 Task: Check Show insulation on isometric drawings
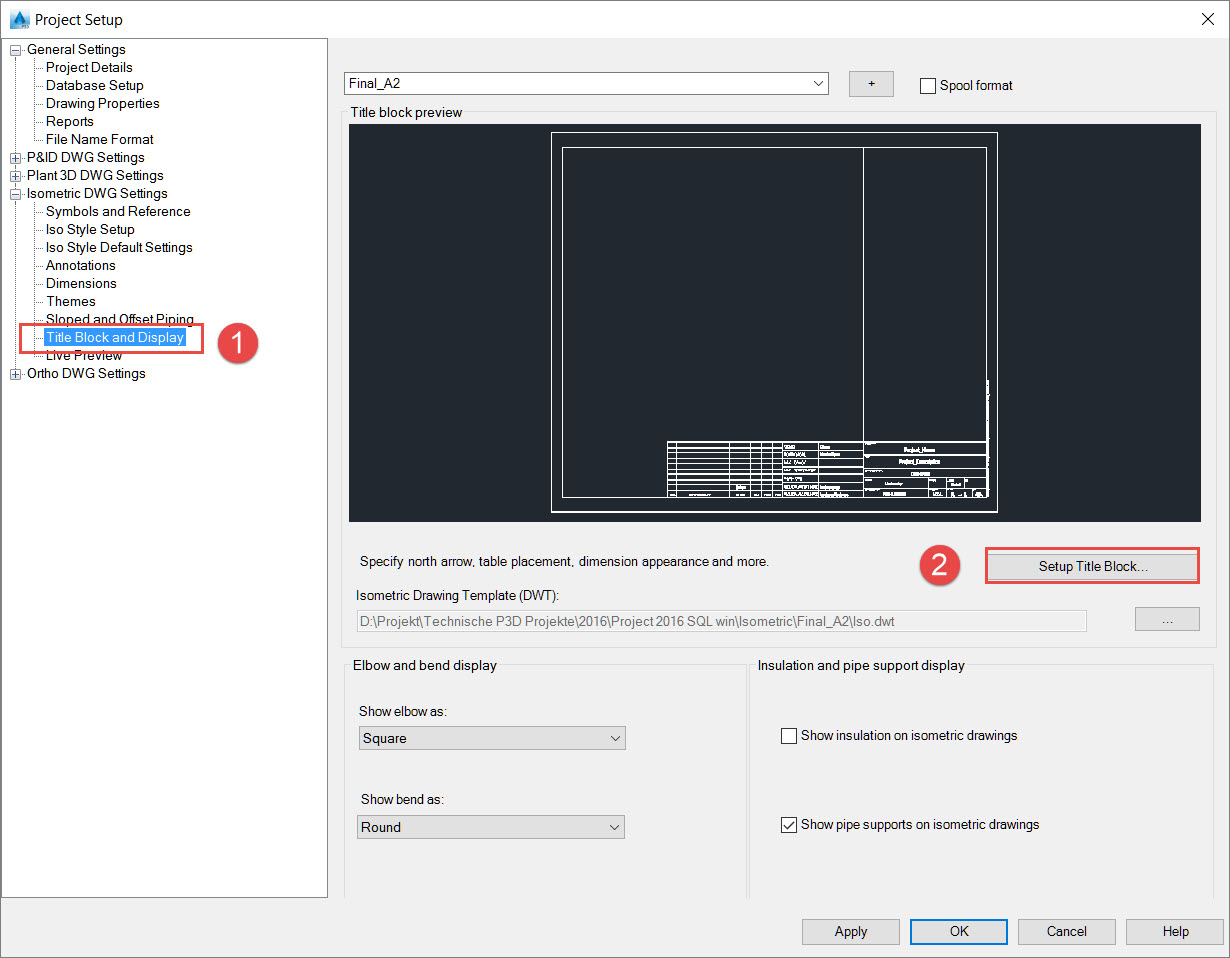(788, 735)
